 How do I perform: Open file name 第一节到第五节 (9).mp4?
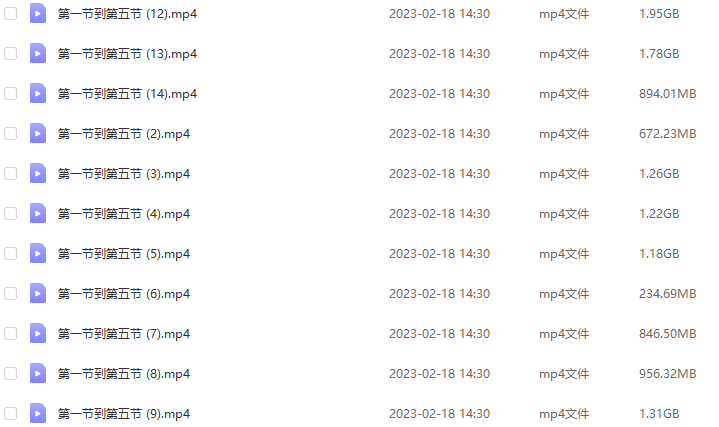click(x=124, y=414)
